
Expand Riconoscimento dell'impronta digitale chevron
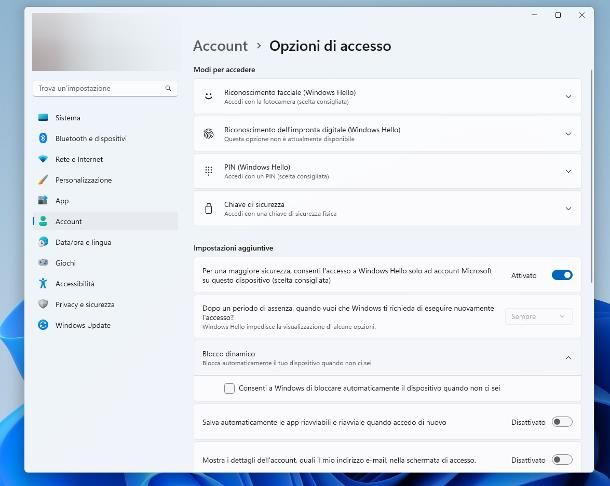pos(568,134)
